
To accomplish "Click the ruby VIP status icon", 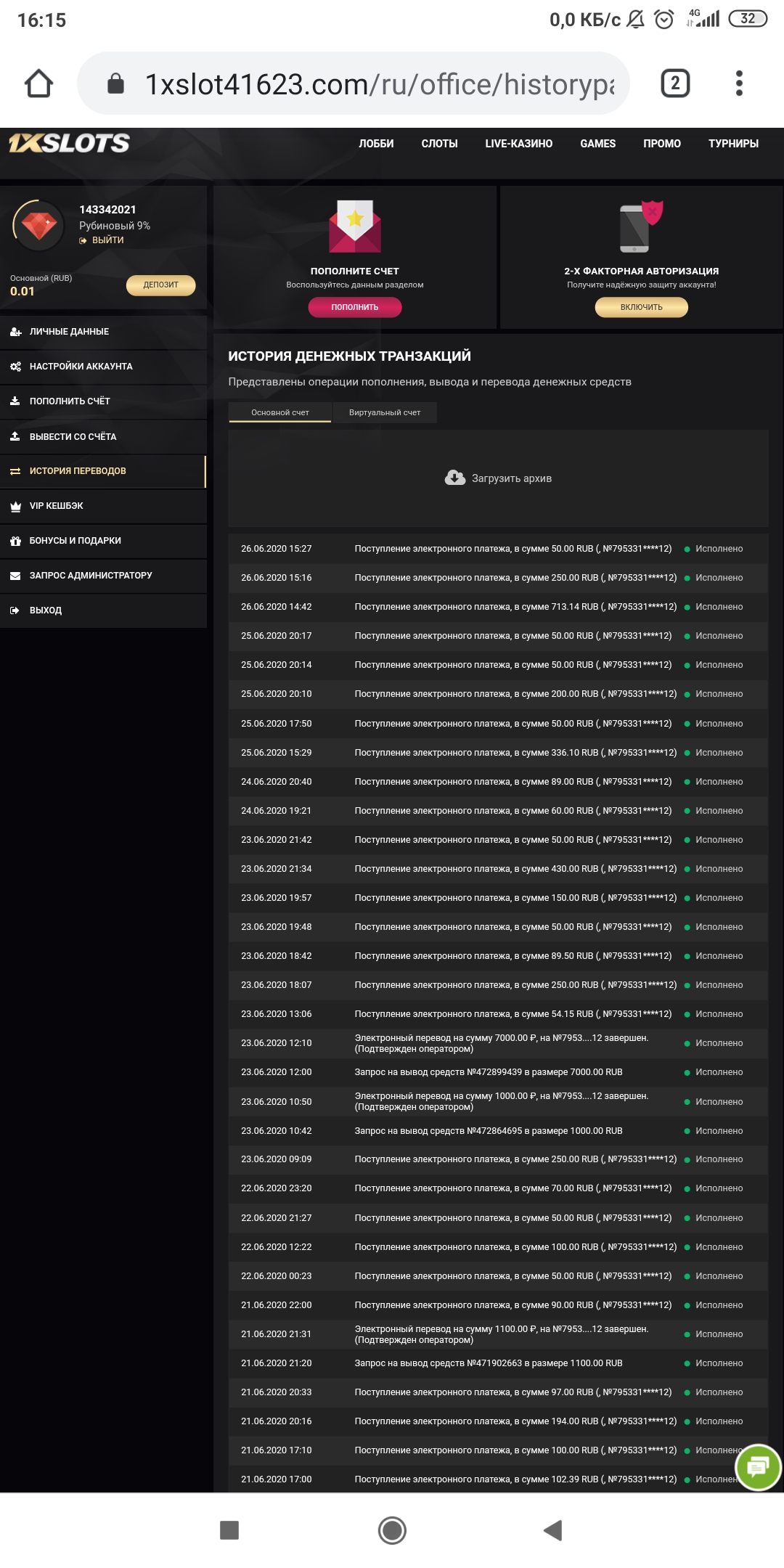I will click(39, 226).
